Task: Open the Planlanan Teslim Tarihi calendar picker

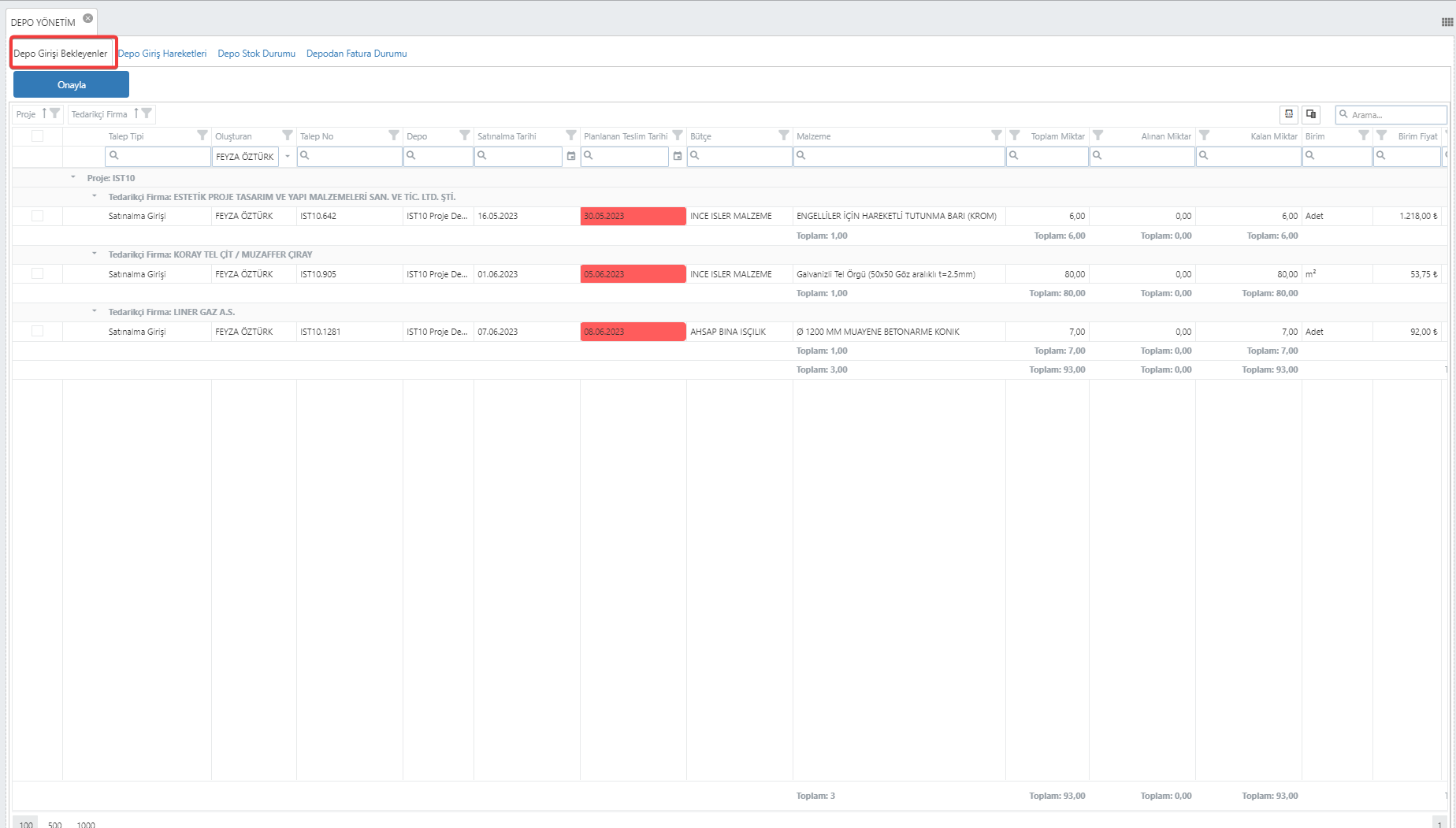Action: 678,156
